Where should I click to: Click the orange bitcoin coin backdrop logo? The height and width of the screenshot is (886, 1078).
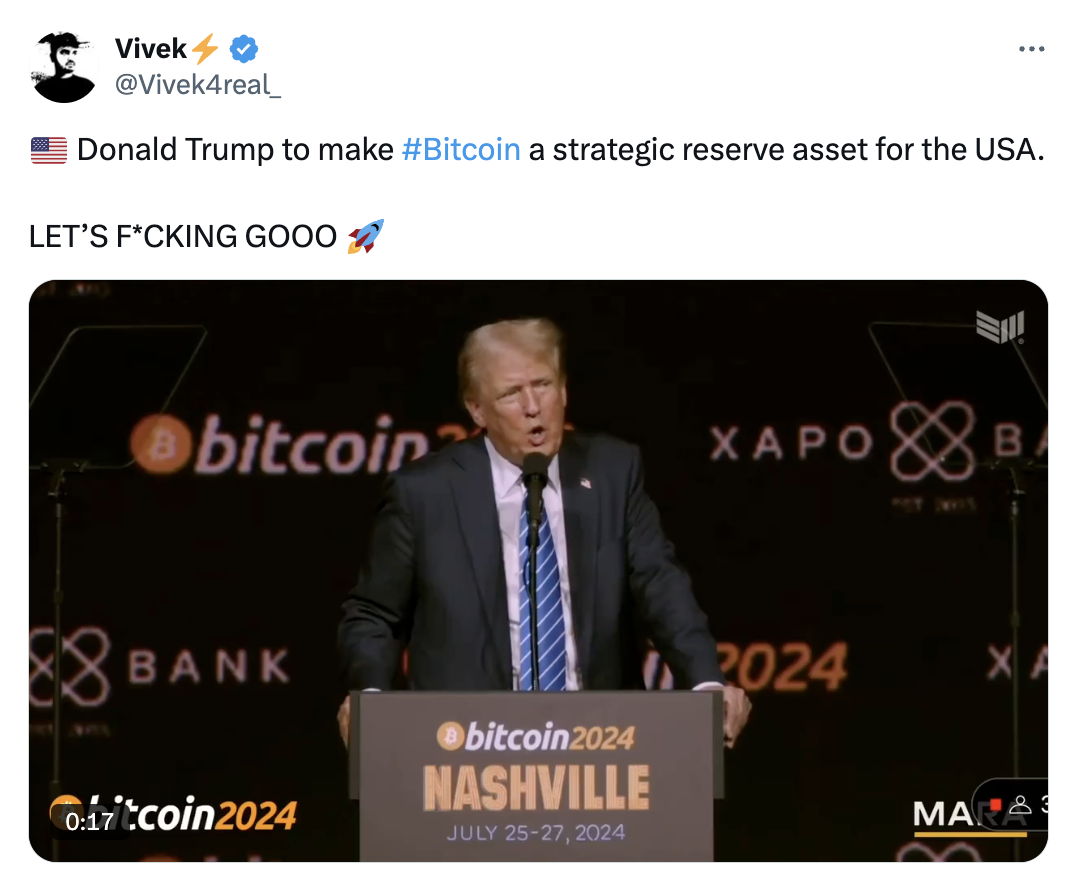[x=160, y=445]
